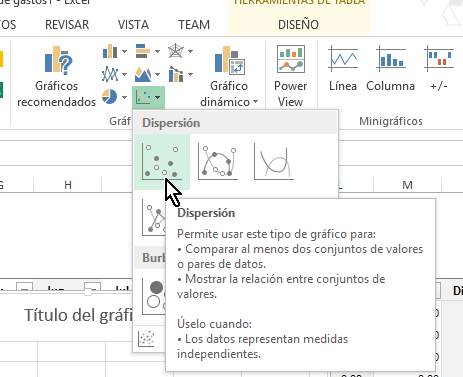Switch to the DISEÑO tab
The image size is (463, 377).
[299, 25]
